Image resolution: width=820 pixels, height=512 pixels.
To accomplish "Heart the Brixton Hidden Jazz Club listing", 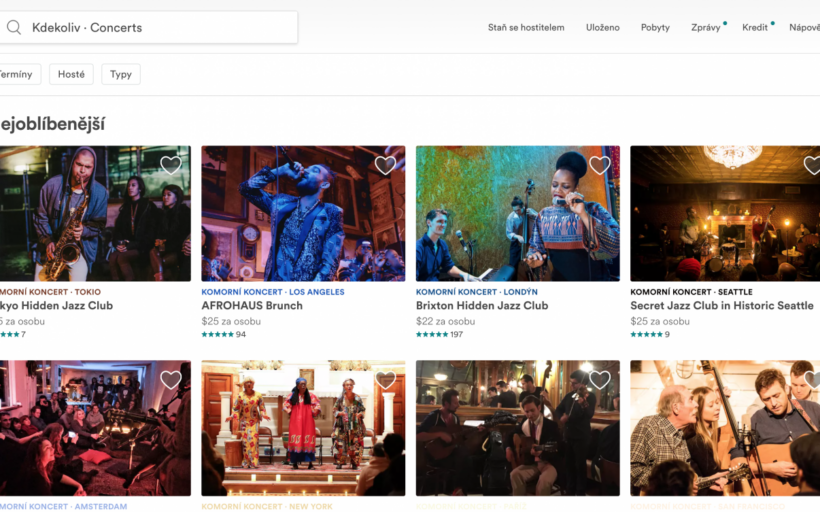I will point(599,165).
